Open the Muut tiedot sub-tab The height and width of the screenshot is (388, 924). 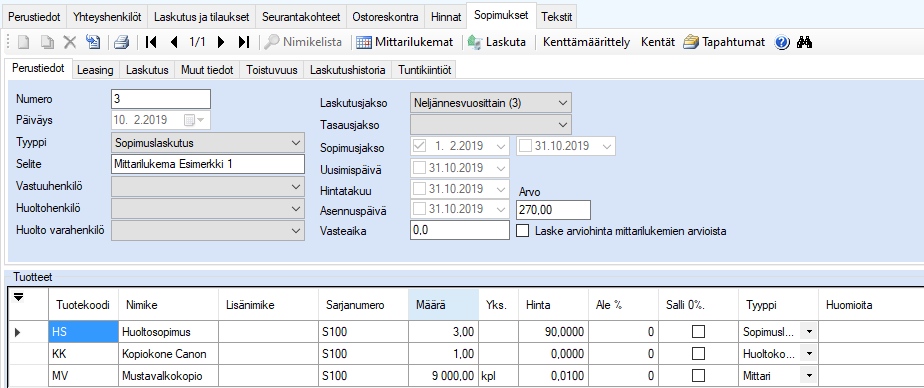pos(207,70)
